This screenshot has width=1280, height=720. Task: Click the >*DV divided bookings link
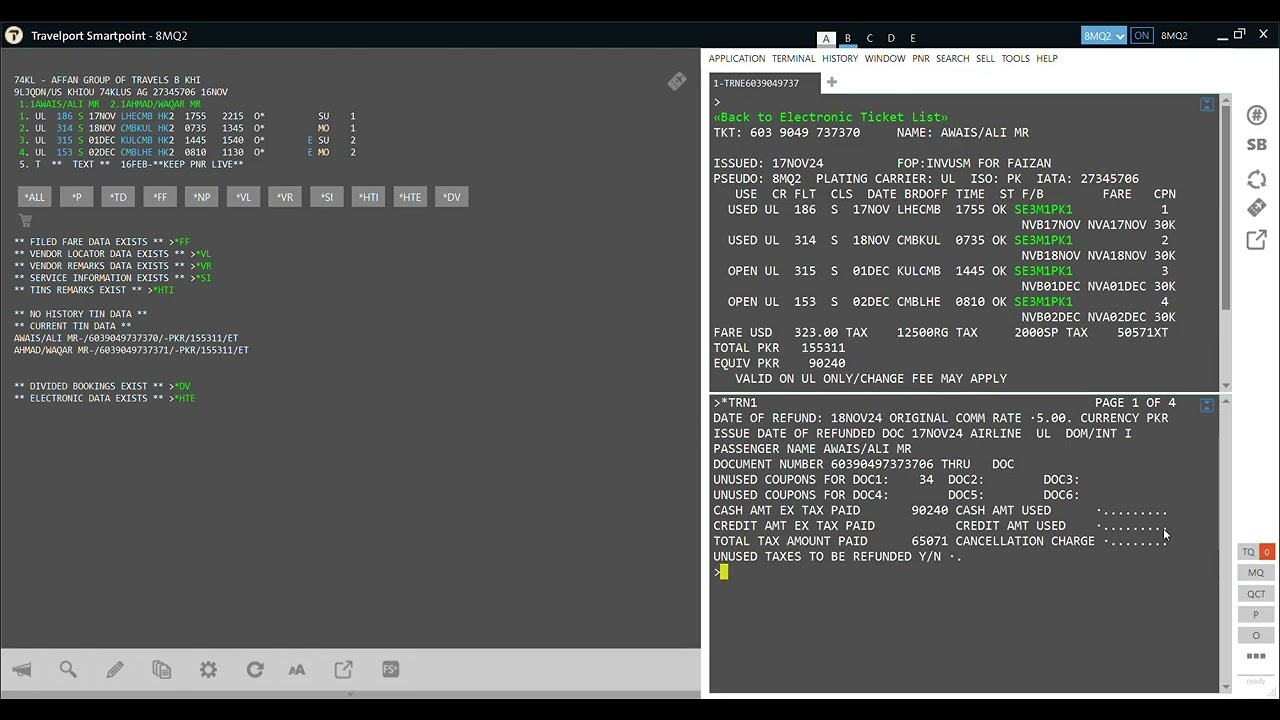coord(180,386)
